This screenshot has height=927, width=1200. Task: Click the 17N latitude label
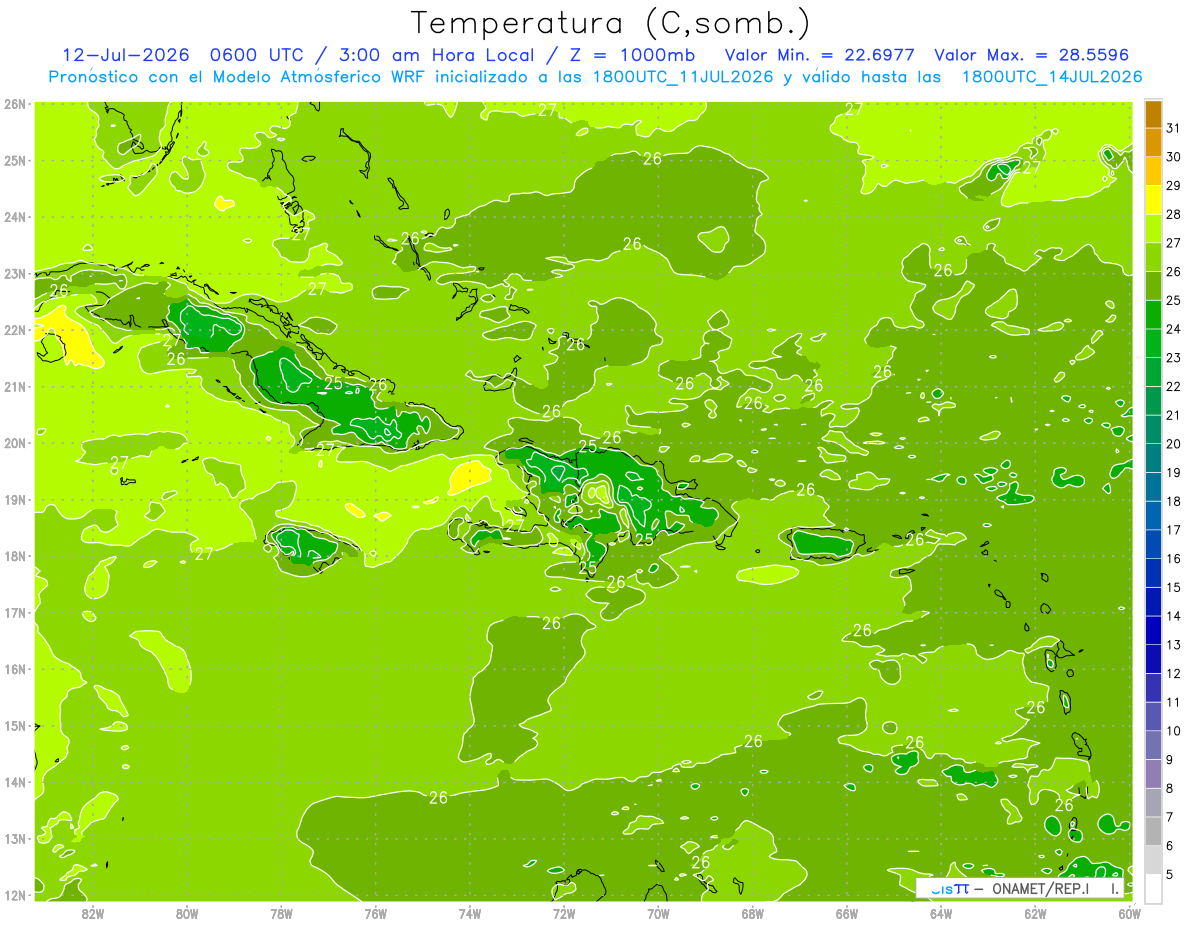tap(14, 612)
